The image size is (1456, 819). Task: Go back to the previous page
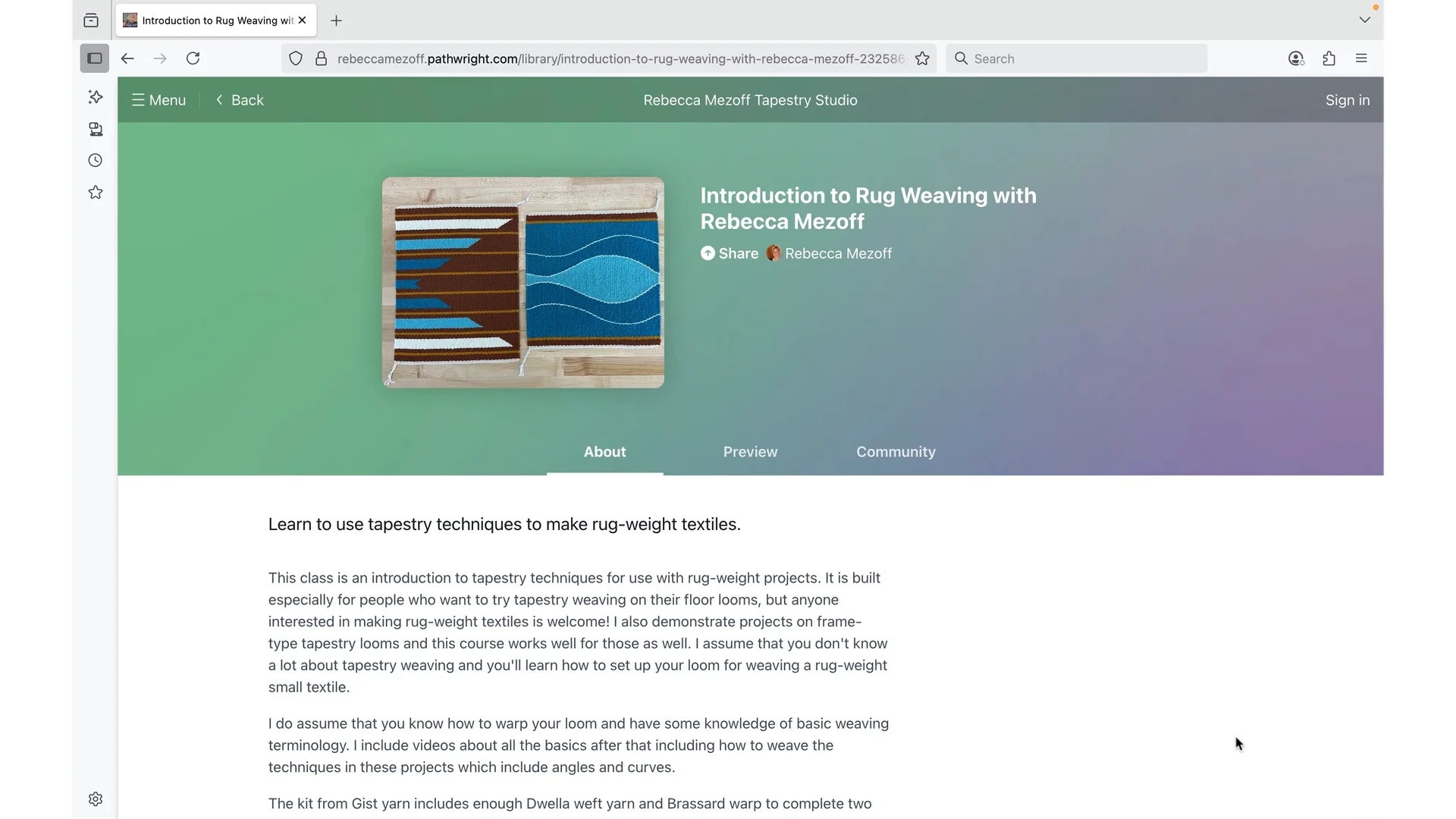click(x=127, y=58)
